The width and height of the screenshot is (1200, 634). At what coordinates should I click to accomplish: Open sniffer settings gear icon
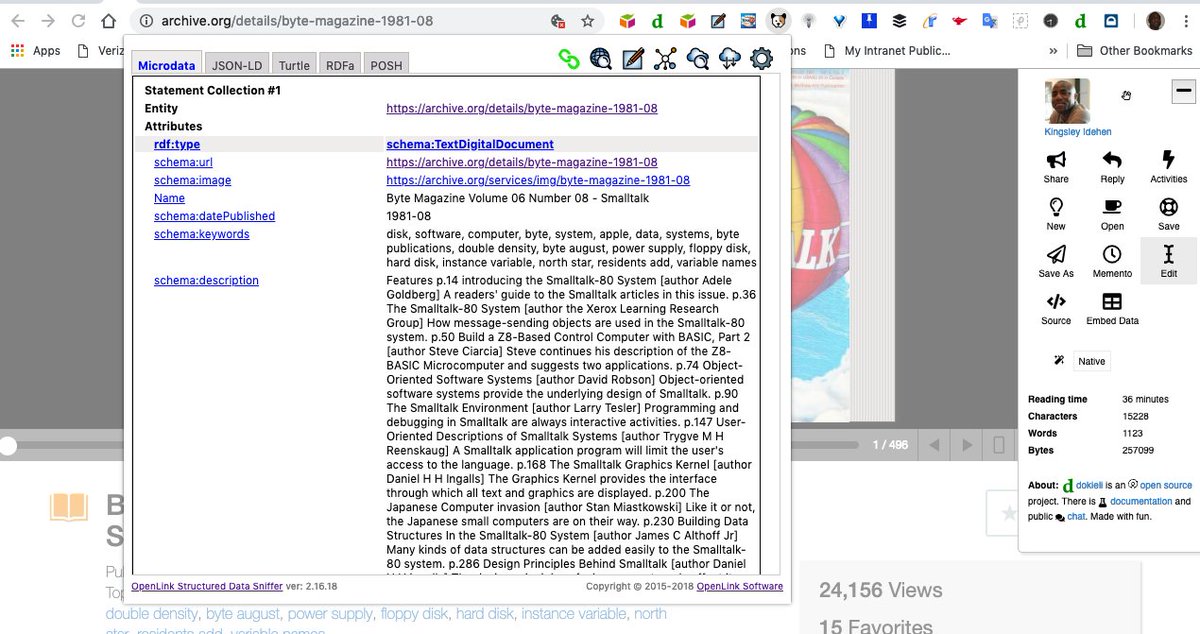pyautogui.click(x=761, y=59)
